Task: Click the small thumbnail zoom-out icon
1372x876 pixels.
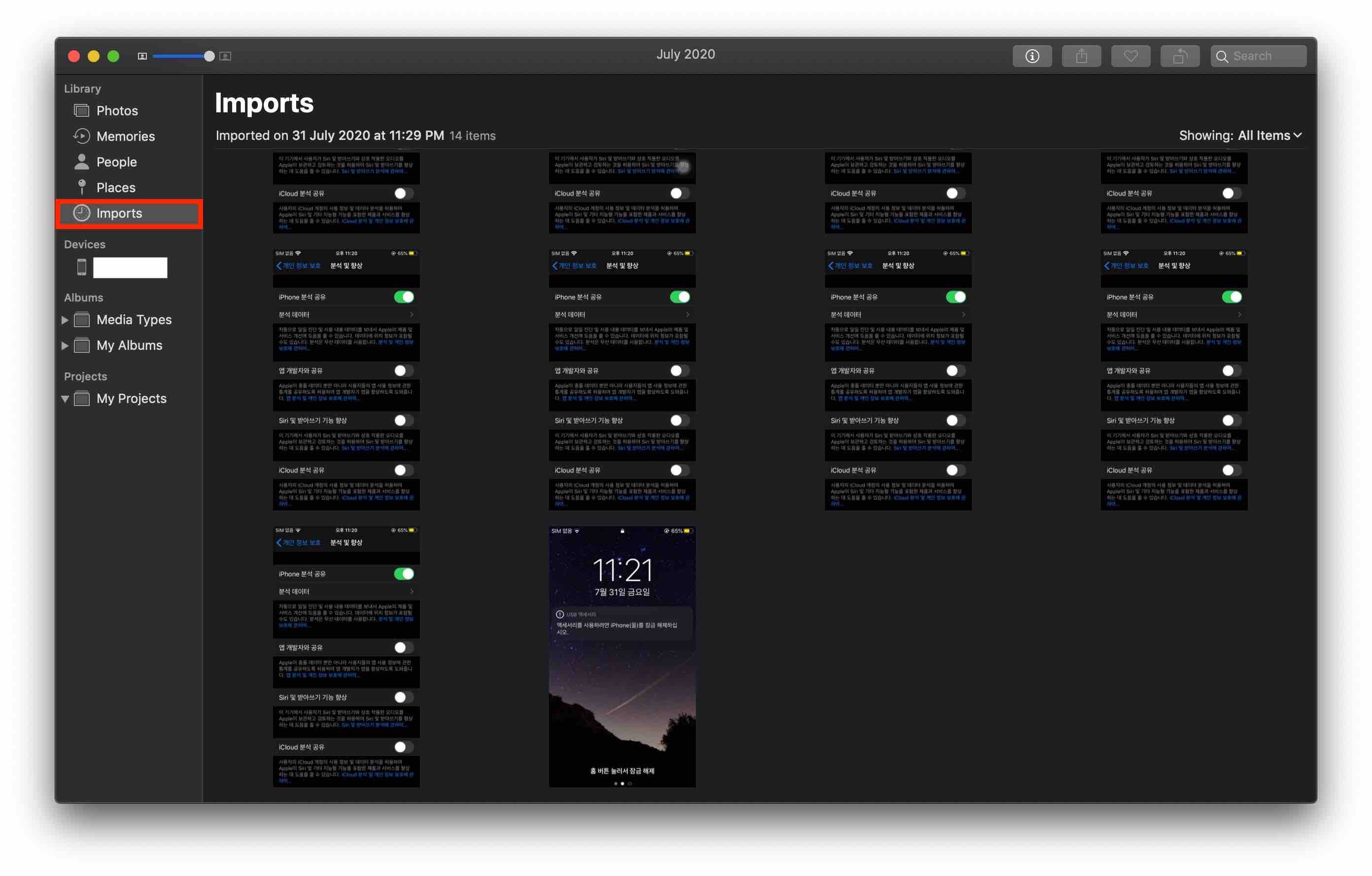Action: [142, 56]
